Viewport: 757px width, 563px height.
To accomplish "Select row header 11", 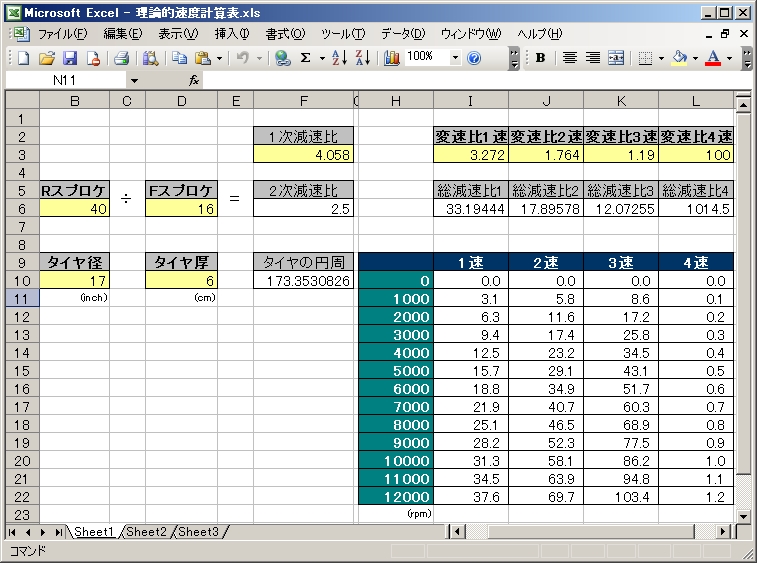I will pyautogui.click(x=22, y=299).
